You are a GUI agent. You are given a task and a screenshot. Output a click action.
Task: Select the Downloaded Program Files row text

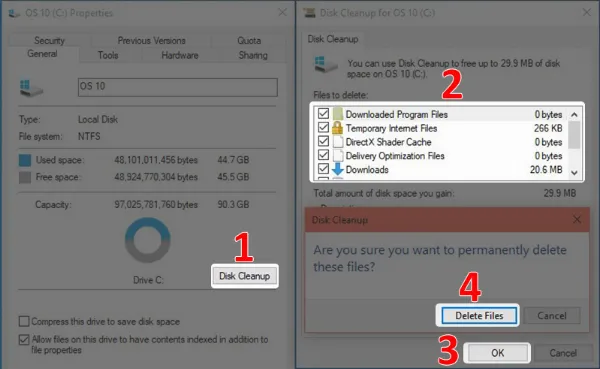(396, 114)
